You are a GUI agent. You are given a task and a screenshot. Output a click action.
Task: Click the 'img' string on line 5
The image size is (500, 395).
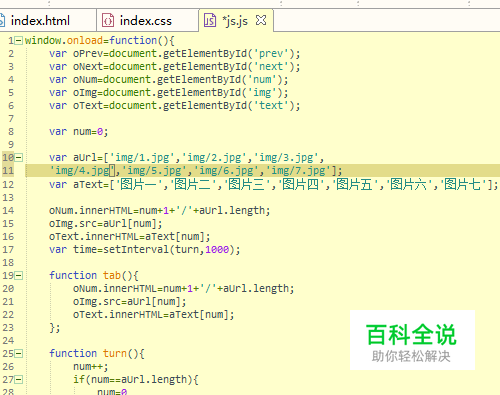262,93
